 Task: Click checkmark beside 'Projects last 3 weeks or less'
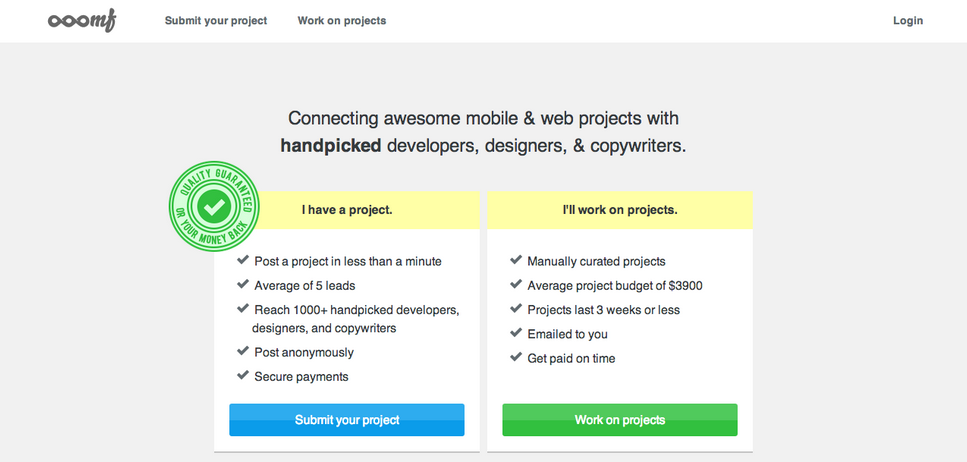point(516,309)
